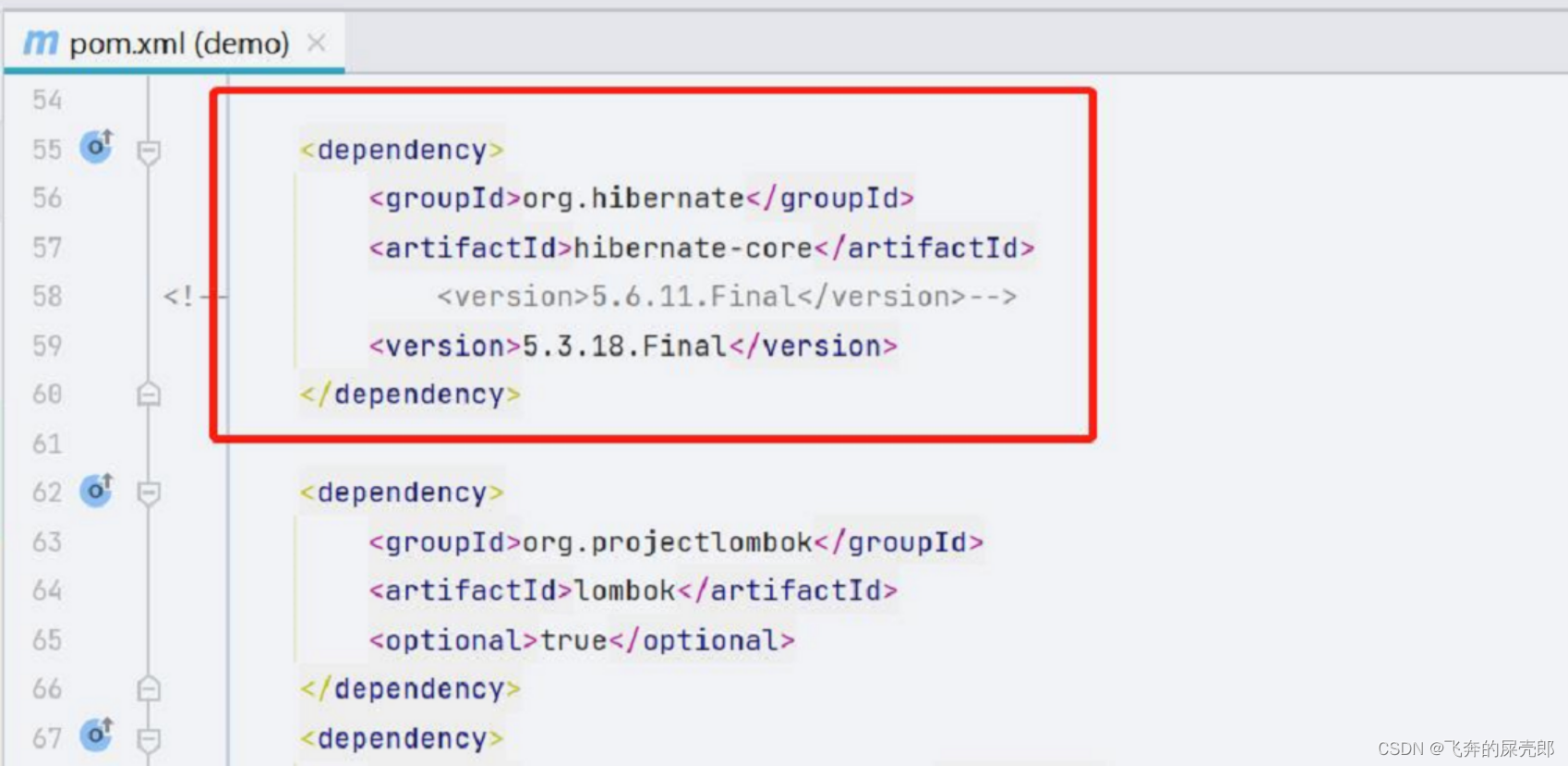Click the gutter override icon on line 55
This screenshot has height=766, width=1568.
96,147
